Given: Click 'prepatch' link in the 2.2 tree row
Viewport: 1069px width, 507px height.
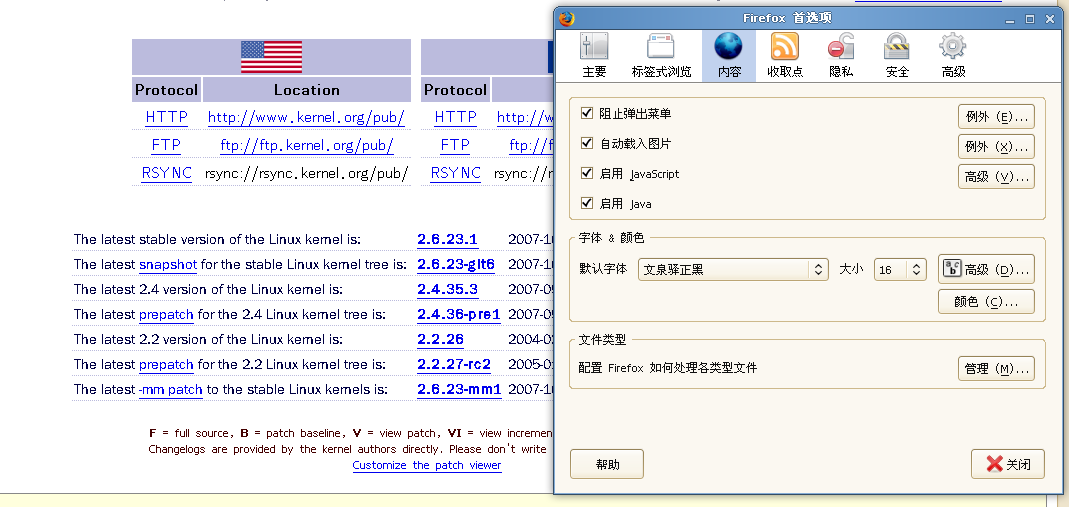Looking at the screenshot, I should click(x=166, y=365).
